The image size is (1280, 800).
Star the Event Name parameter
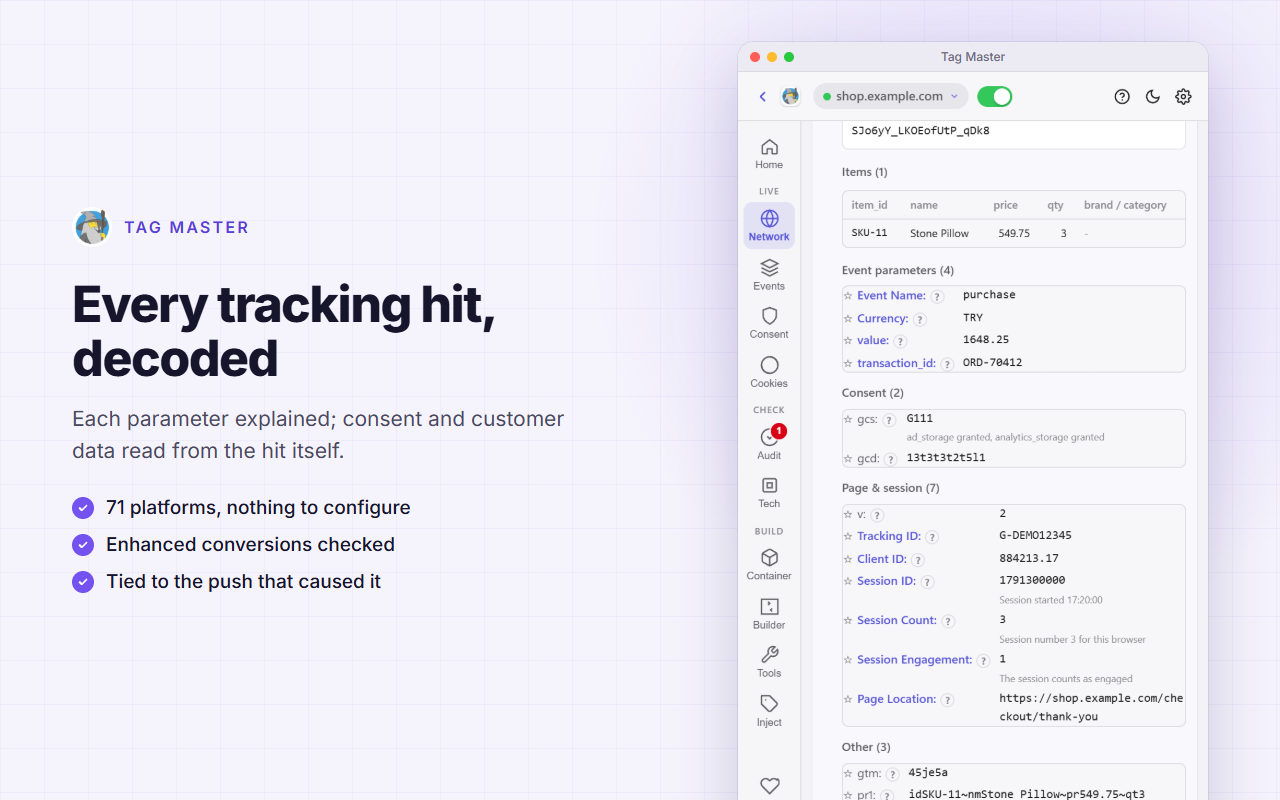[x=848, y=296]
